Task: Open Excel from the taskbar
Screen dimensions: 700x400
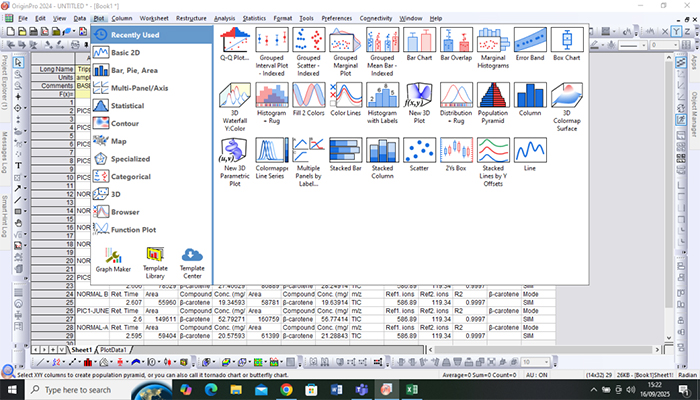Action: click(x=412, y=390)
